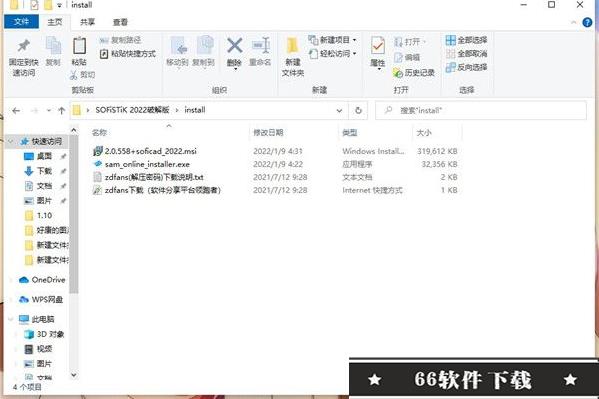Collapse the ribbon with the chevron
This screenshot has width=599, height=399.
click(x=573, y=22)
